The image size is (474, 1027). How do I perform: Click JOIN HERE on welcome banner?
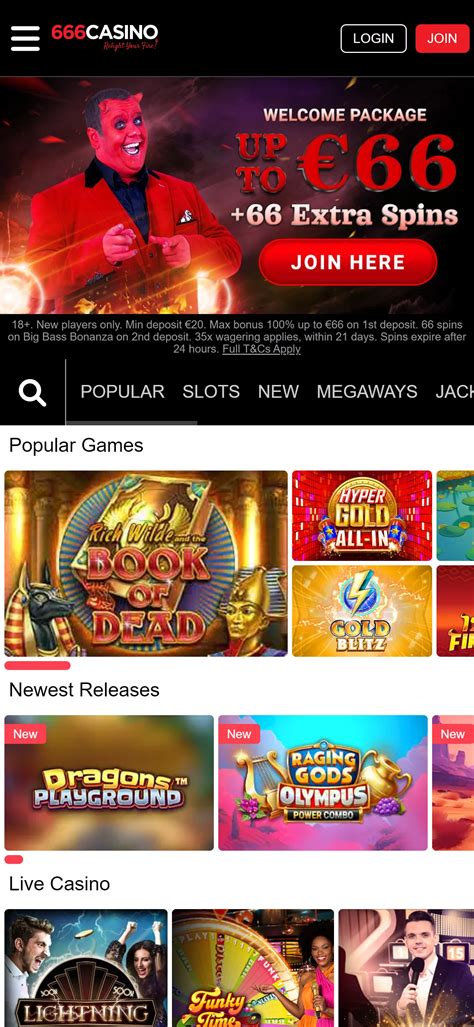tap(348, 262)
